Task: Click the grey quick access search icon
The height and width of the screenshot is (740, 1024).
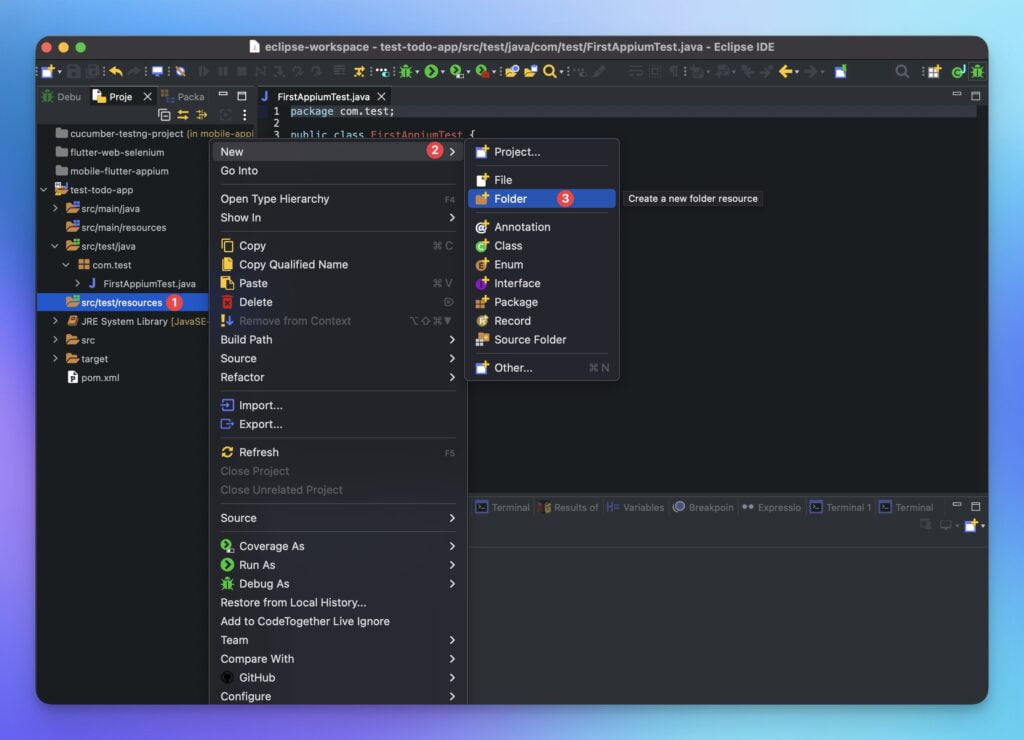Action: pos(902,71)
